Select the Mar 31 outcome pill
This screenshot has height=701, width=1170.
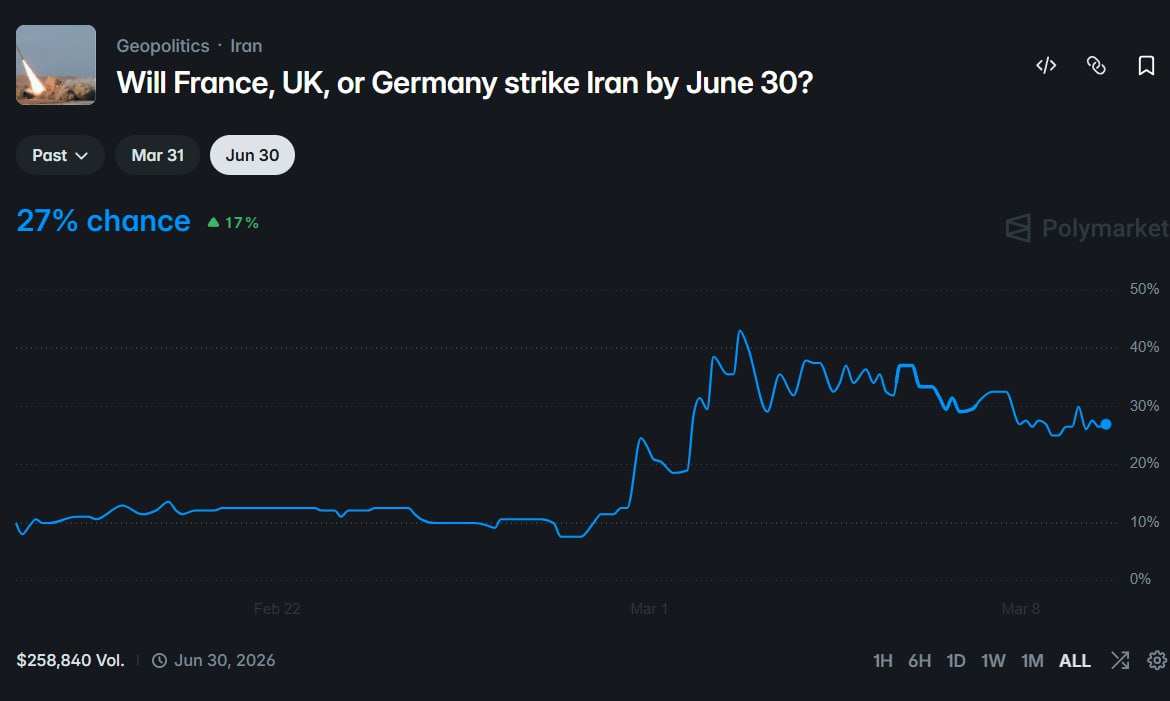(157, 155)
